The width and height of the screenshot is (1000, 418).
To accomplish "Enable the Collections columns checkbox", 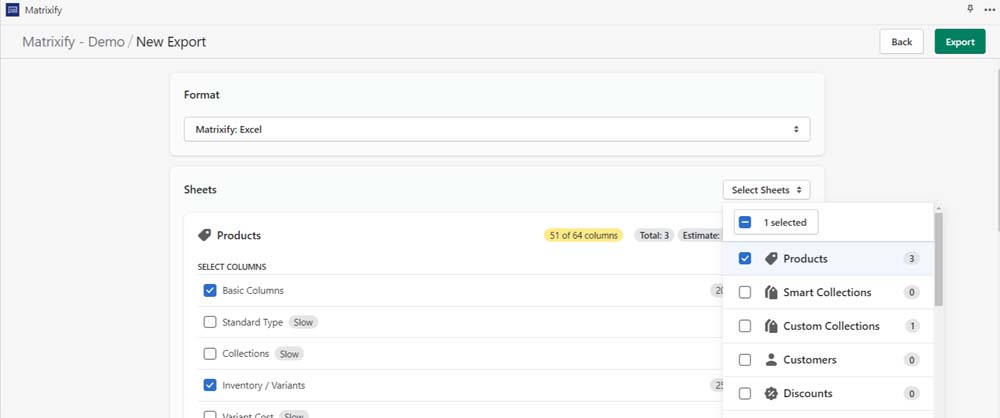I will click(210, 354).
